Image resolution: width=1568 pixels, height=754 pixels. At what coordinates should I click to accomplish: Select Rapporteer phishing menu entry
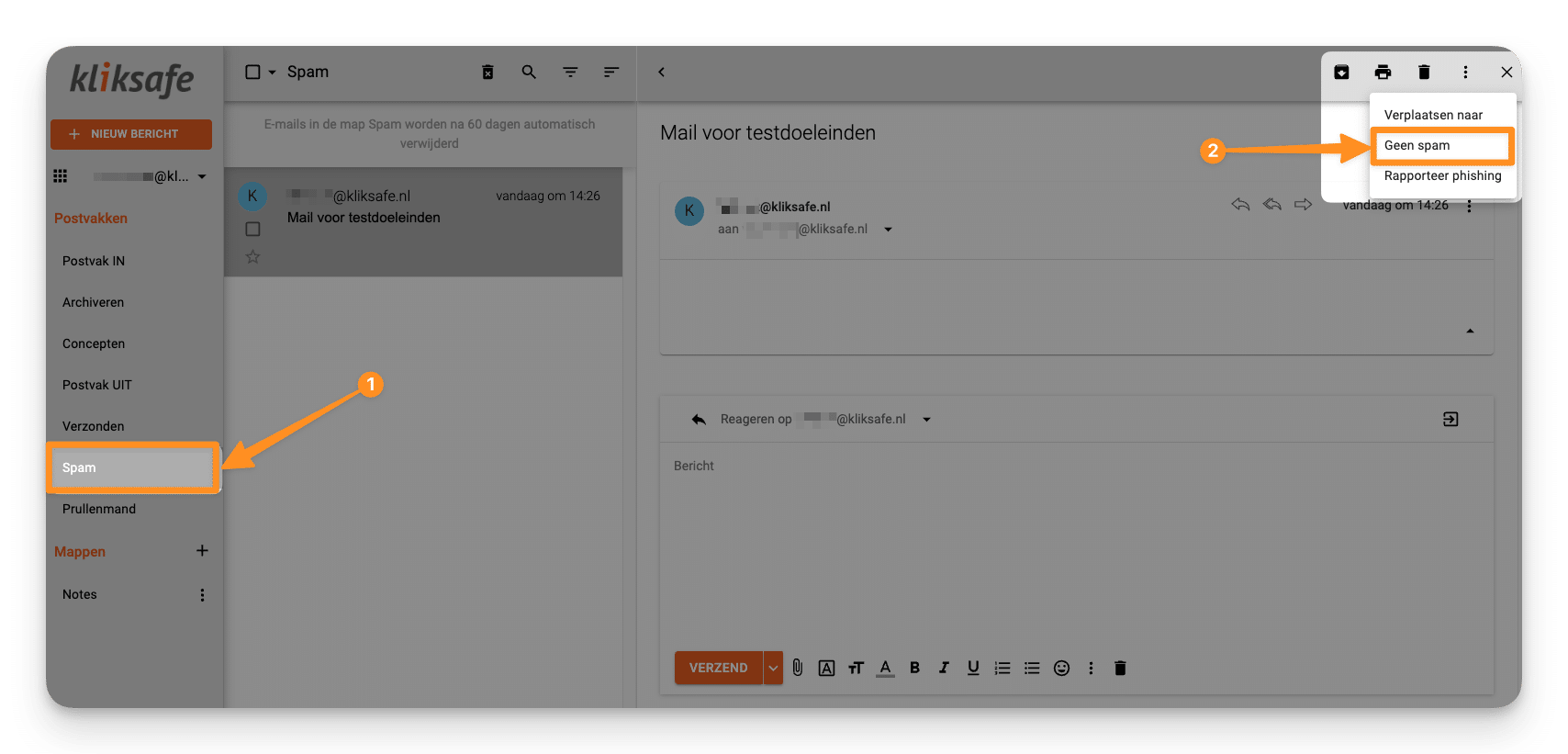[1442, 175]
